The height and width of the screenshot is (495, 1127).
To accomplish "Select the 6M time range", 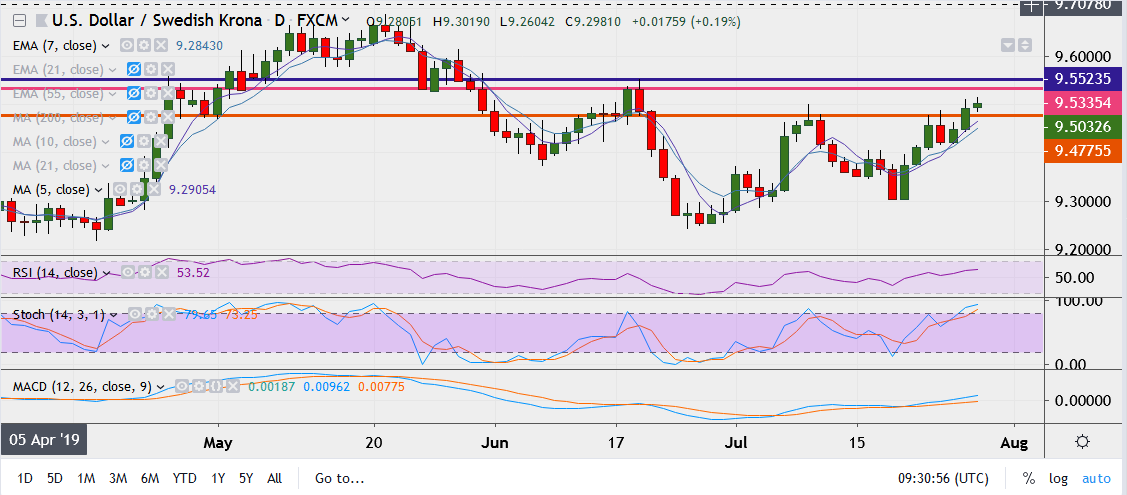I will point(150,478).
